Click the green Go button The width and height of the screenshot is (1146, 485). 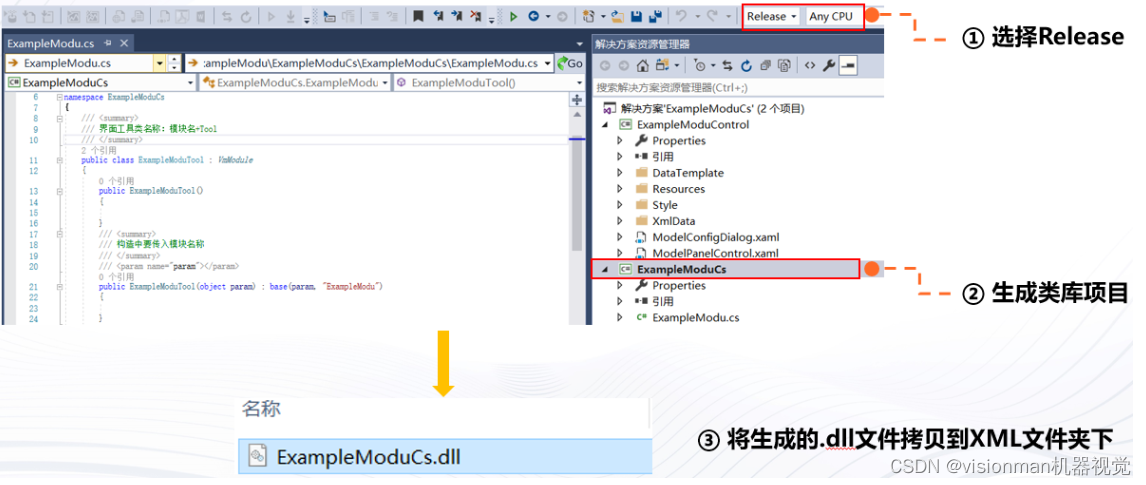[570, 64]
